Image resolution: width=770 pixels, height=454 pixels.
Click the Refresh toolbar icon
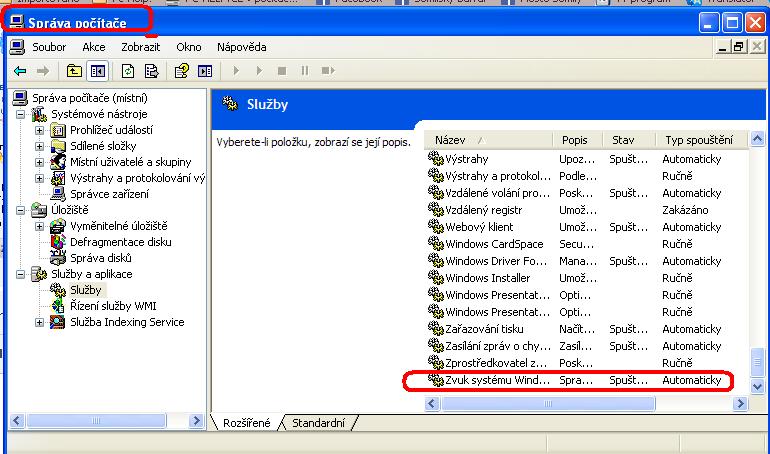128,71
